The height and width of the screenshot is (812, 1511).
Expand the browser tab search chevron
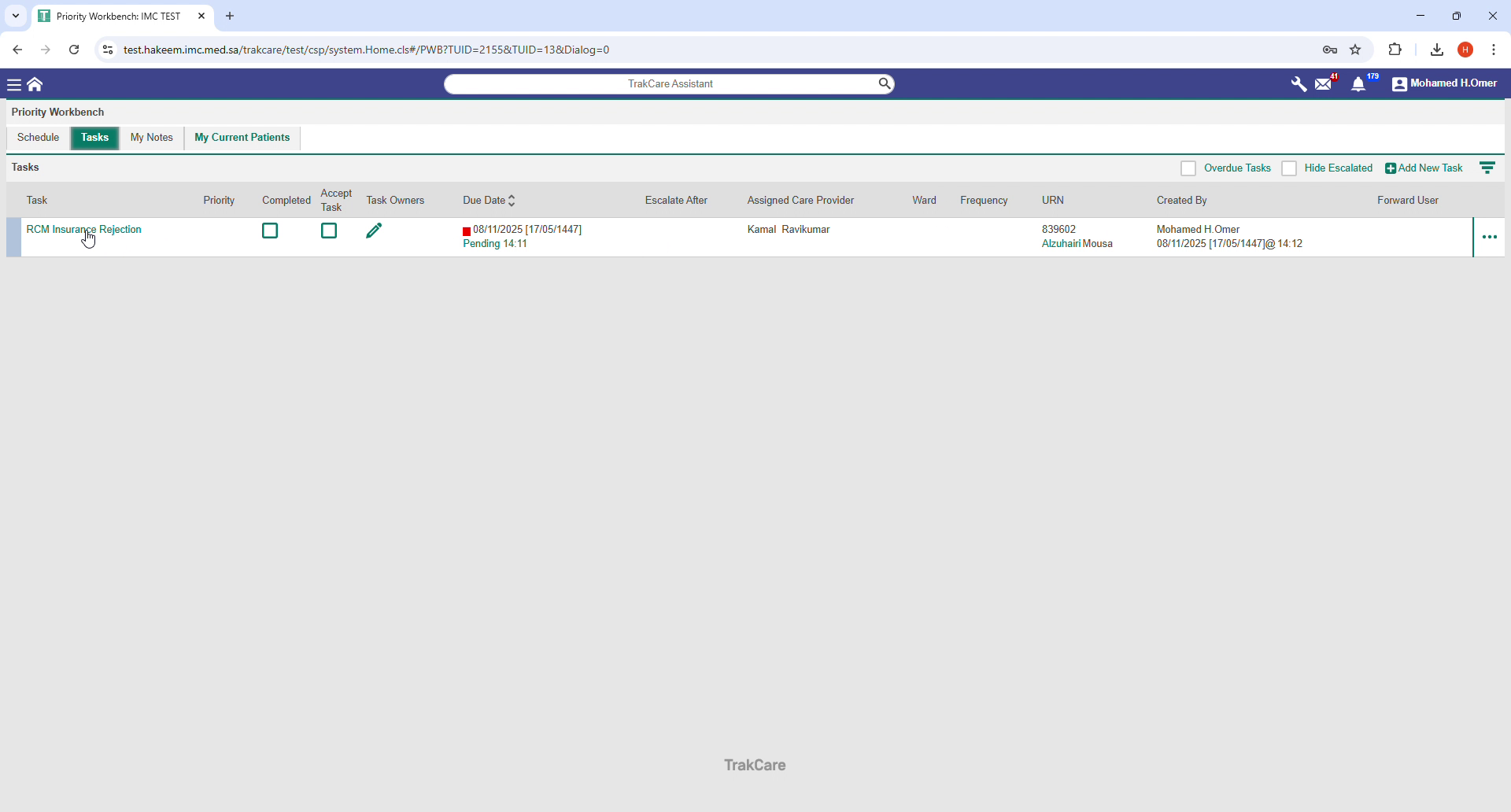pos(15,16)
